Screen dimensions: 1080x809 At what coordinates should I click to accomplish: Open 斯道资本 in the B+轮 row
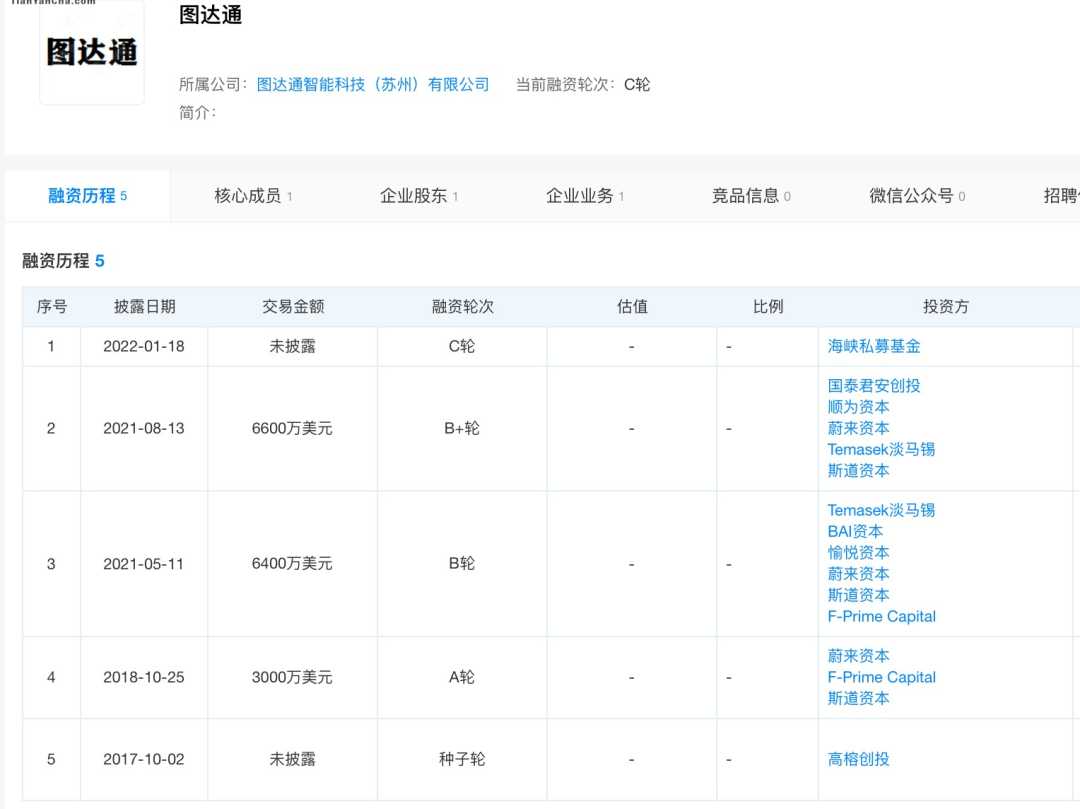[858, 471]
